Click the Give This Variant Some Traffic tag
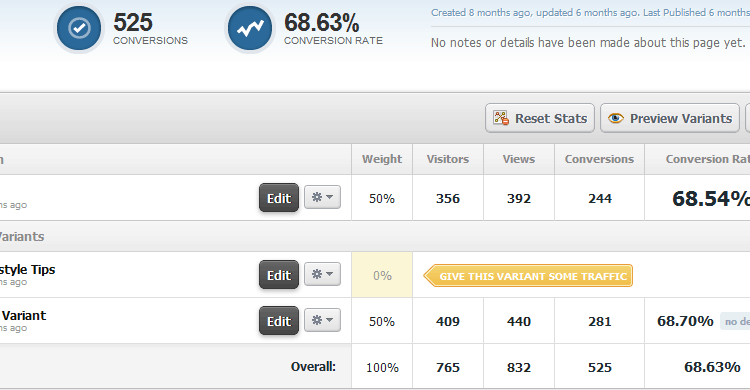Viewport: 750px width, 390px height. coord(528,276)
